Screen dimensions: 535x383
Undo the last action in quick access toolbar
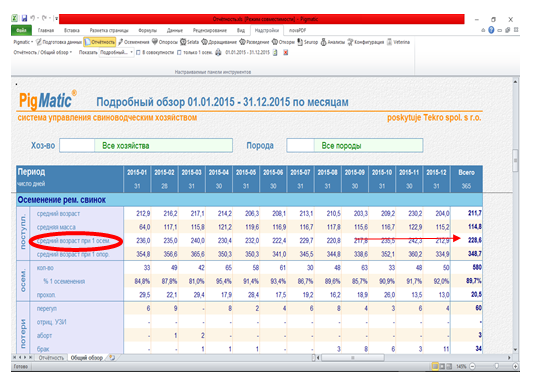click(x=33, y=18)
